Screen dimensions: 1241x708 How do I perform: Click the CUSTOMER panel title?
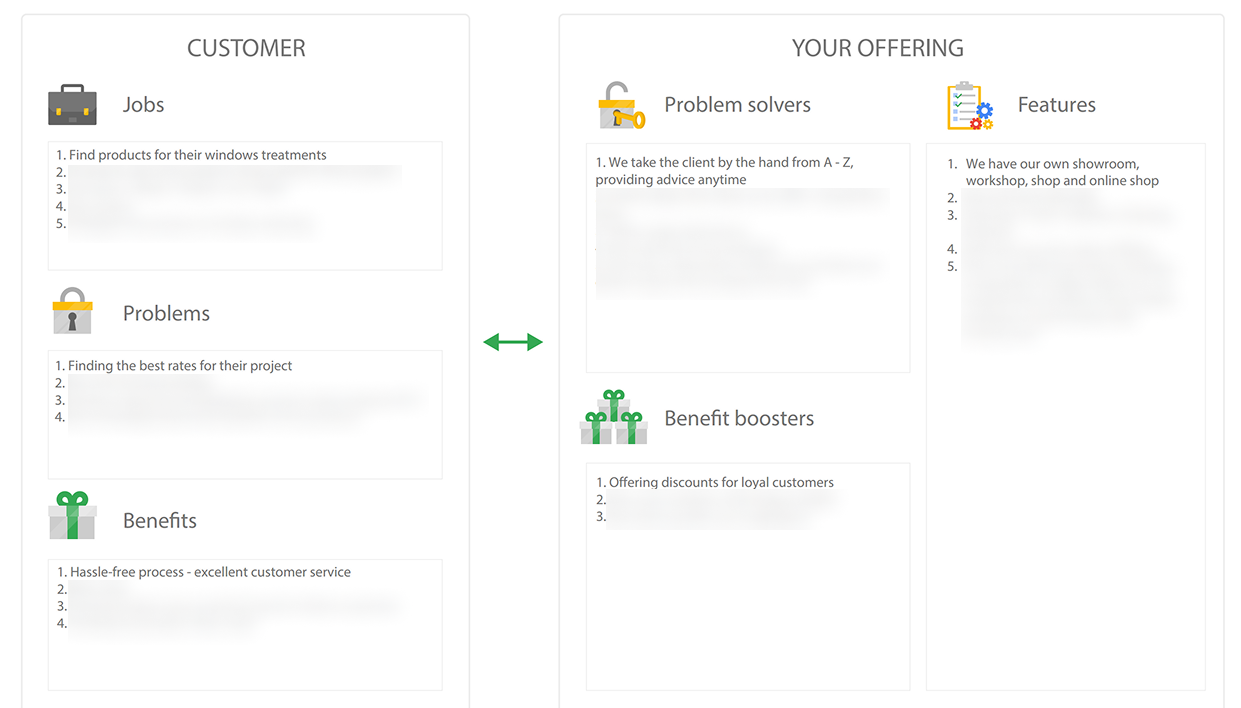[x=246, y=48]
